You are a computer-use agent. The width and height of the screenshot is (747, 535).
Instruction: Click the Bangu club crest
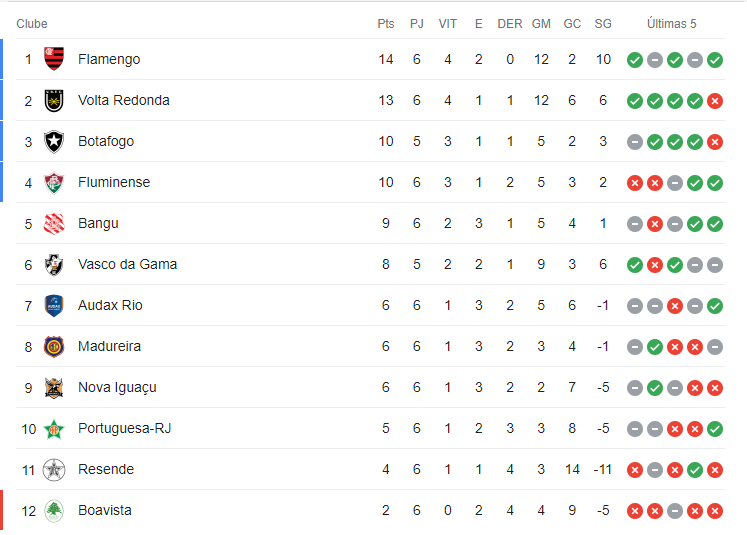click(x=54, y=223)
